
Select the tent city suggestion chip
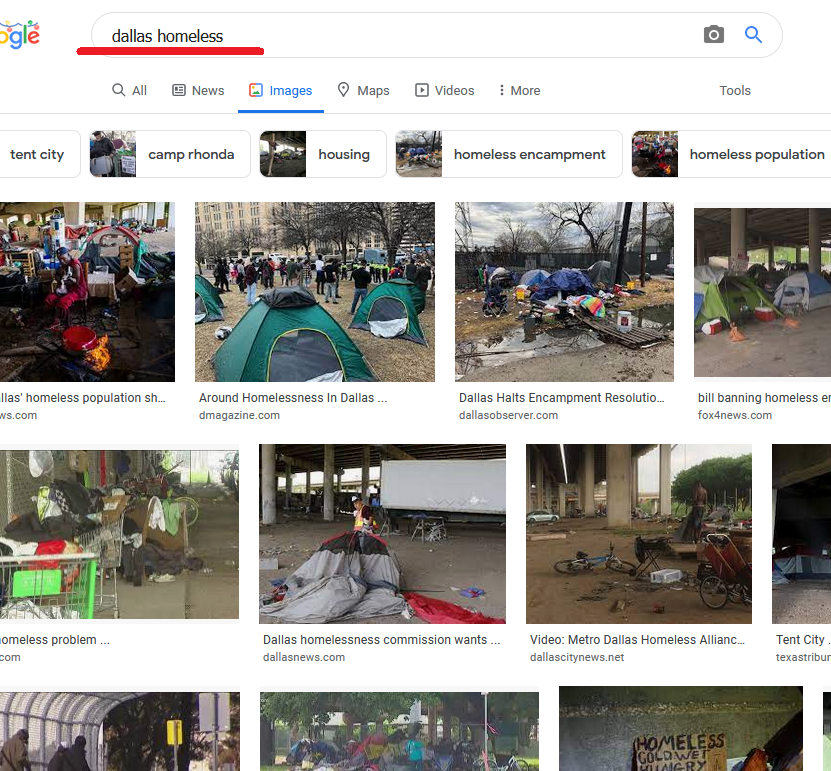coord(36,154)
